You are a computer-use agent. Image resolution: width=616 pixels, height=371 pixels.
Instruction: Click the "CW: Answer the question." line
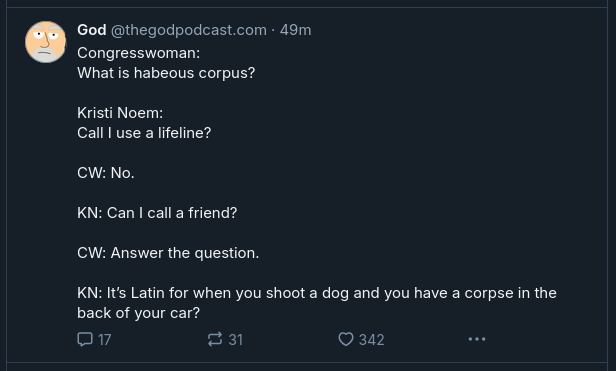[x=168, y=253]
